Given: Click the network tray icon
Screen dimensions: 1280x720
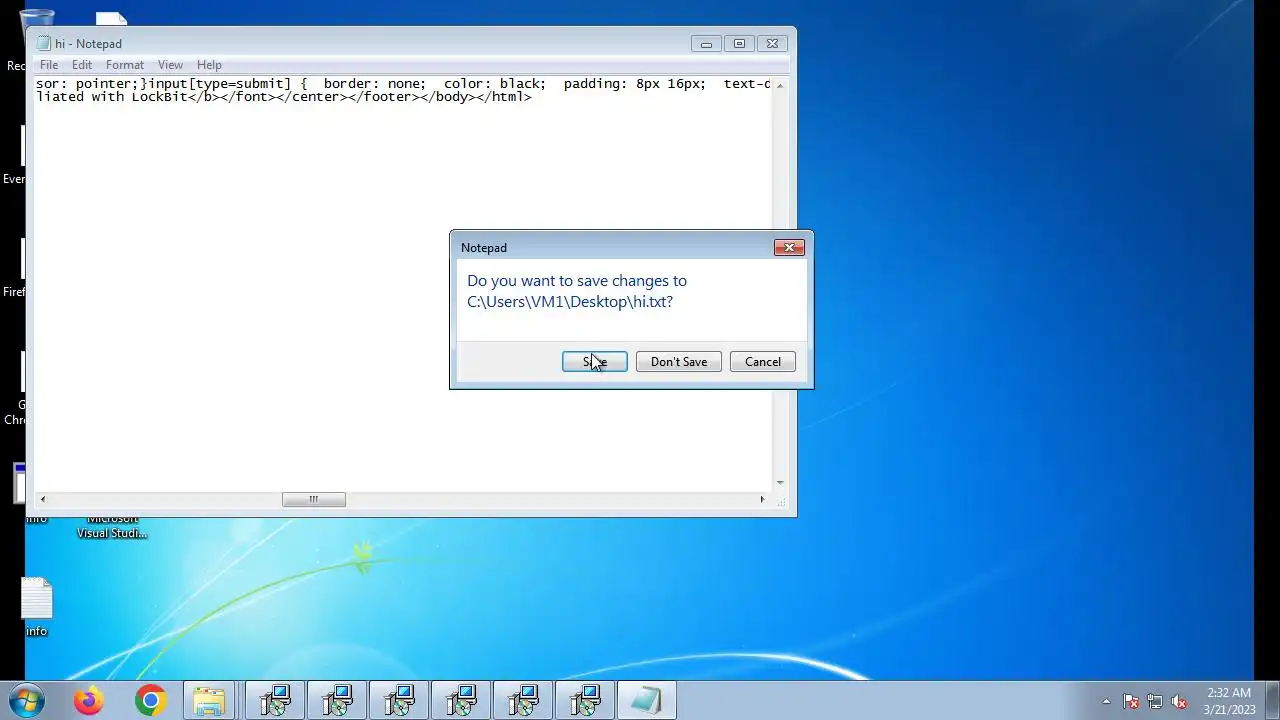Looking at the screenshot, I should [1155, 702].
